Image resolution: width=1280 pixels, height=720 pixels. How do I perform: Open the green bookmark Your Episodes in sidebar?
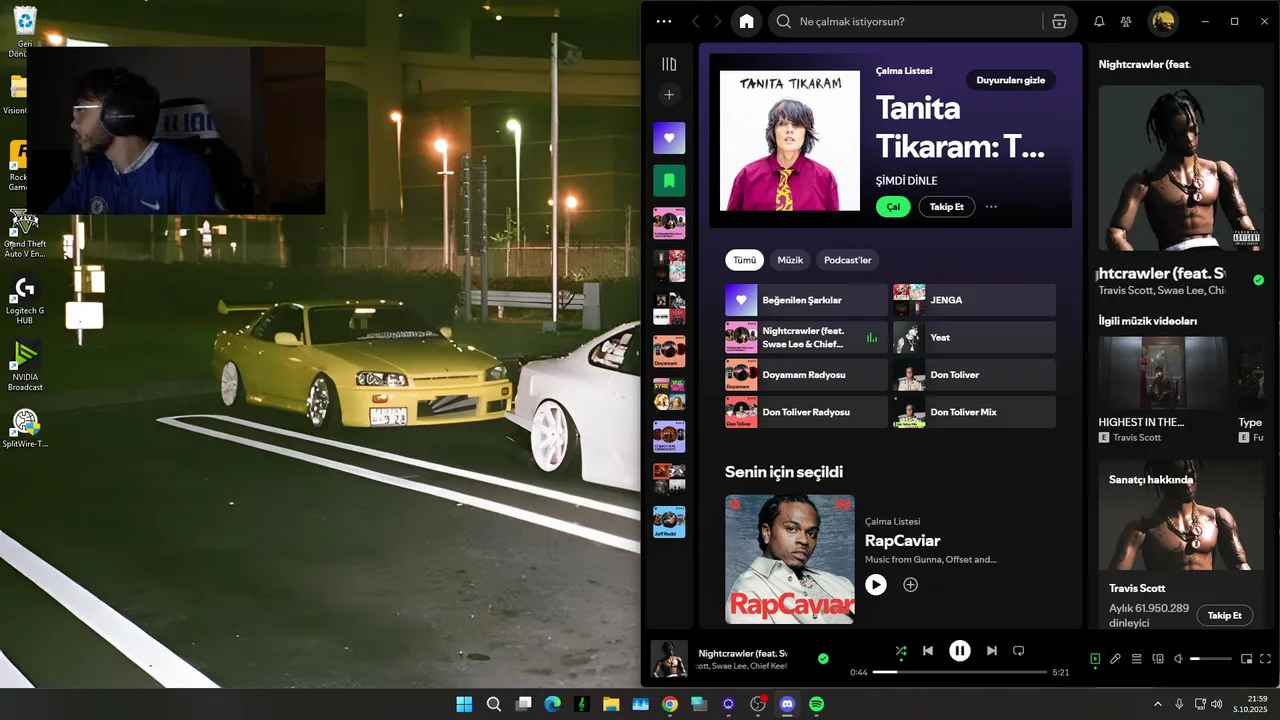pos(669,181)
